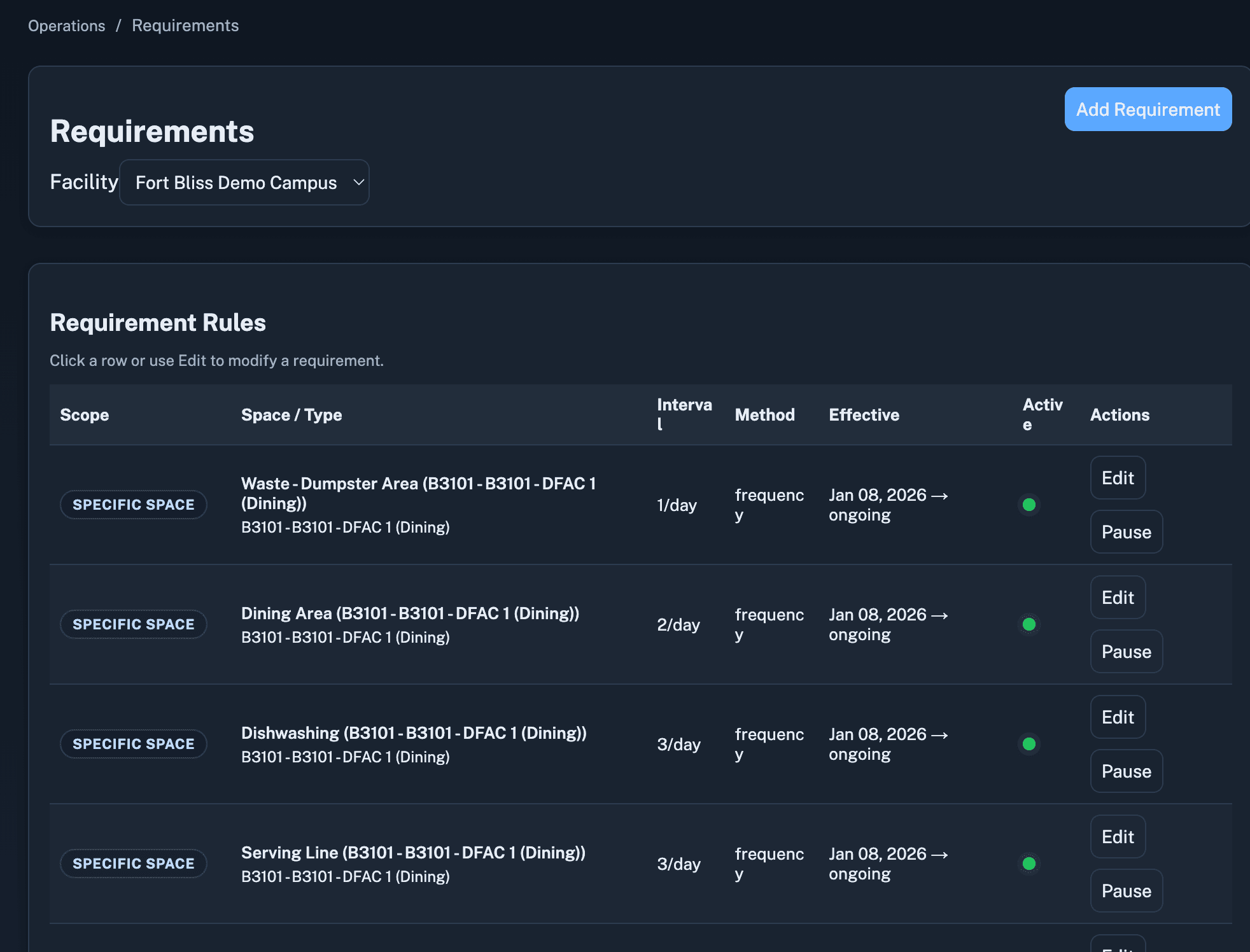The width and height of the screenshot is (1250, 952).
Task: Click the SPECIFIC SPACE badge on first row
Action: pos(133,505)
